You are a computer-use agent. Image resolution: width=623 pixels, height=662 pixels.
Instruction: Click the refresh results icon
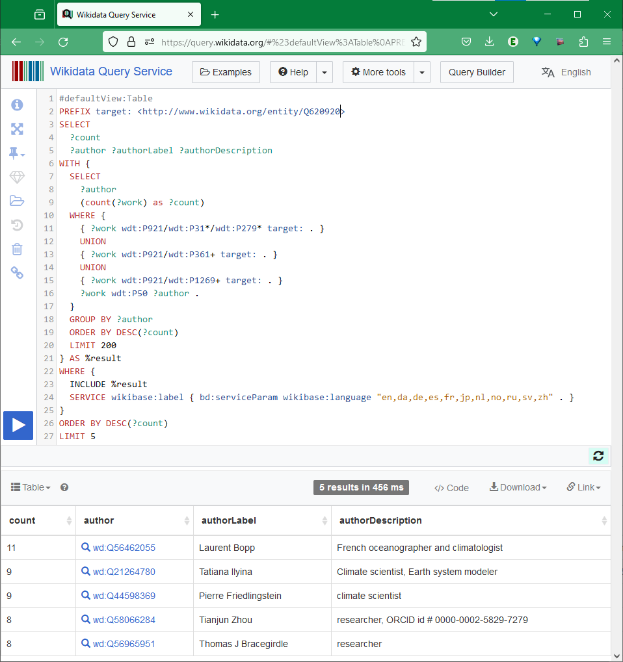598,456
